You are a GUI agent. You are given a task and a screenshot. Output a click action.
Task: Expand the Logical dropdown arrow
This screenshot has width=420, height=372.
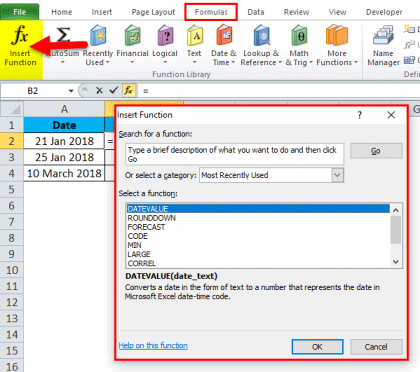coord(165,62)
